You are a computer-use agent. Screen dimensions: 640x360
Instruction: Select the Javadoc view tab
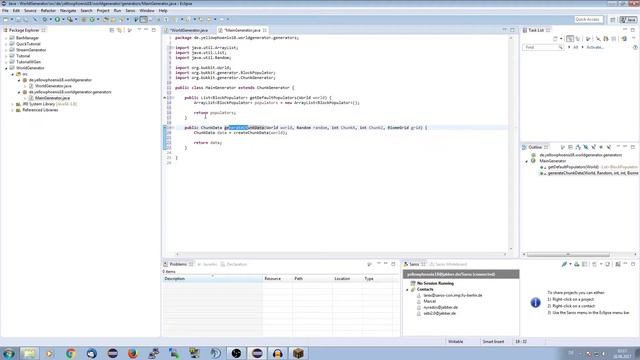tap(207, 264)
